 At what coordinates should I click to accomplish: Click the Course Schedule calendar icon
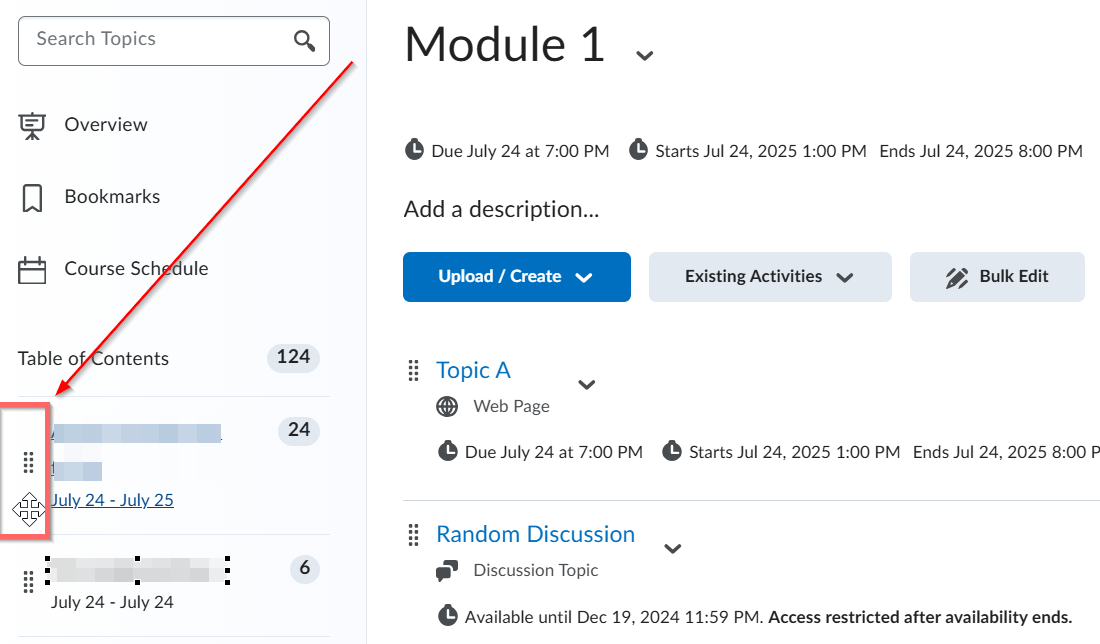[x=32, y=270]
